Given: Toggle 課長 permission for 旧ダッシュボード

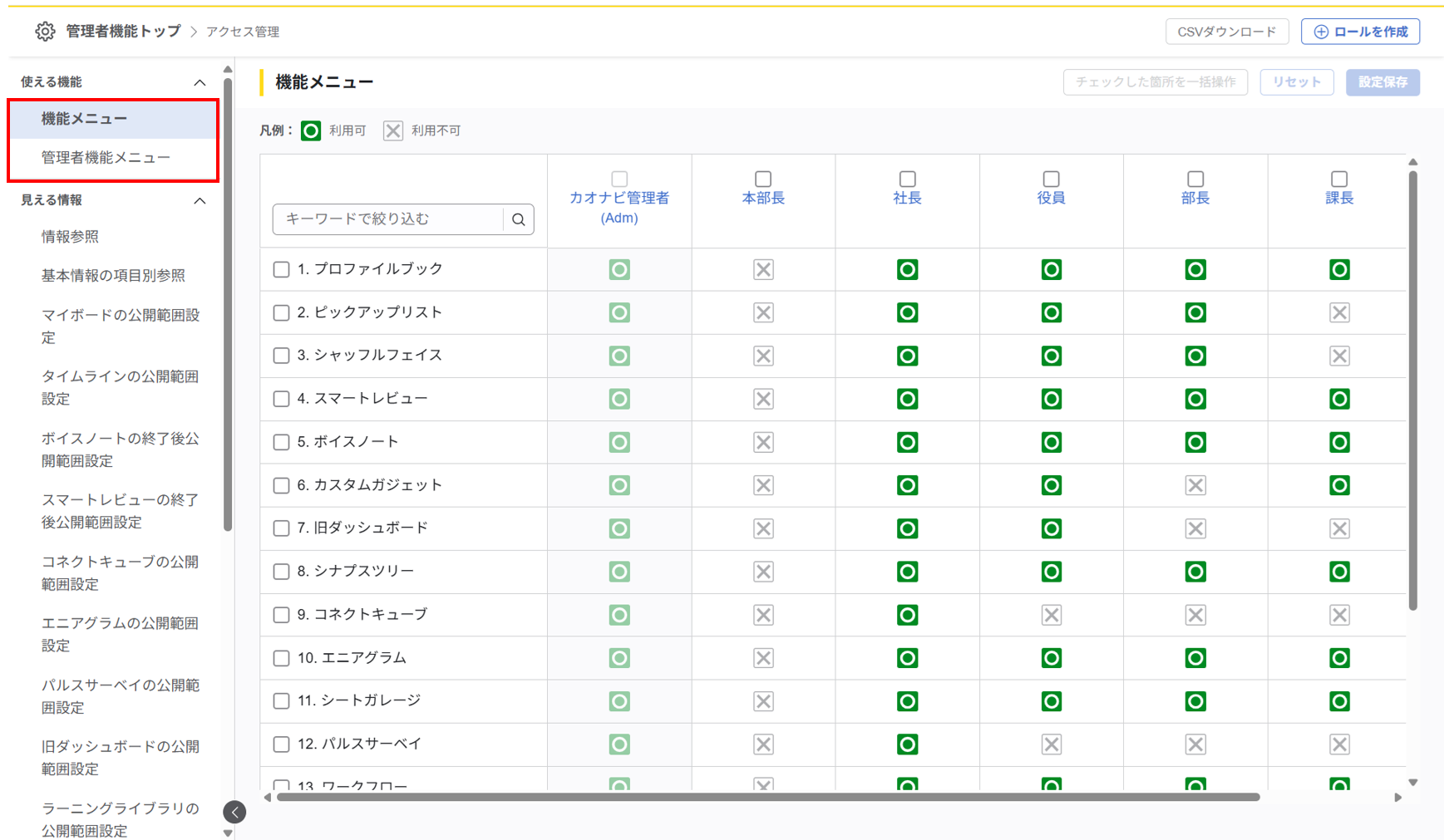Looking at the screenshot, I should click(x=1339, y=528).
